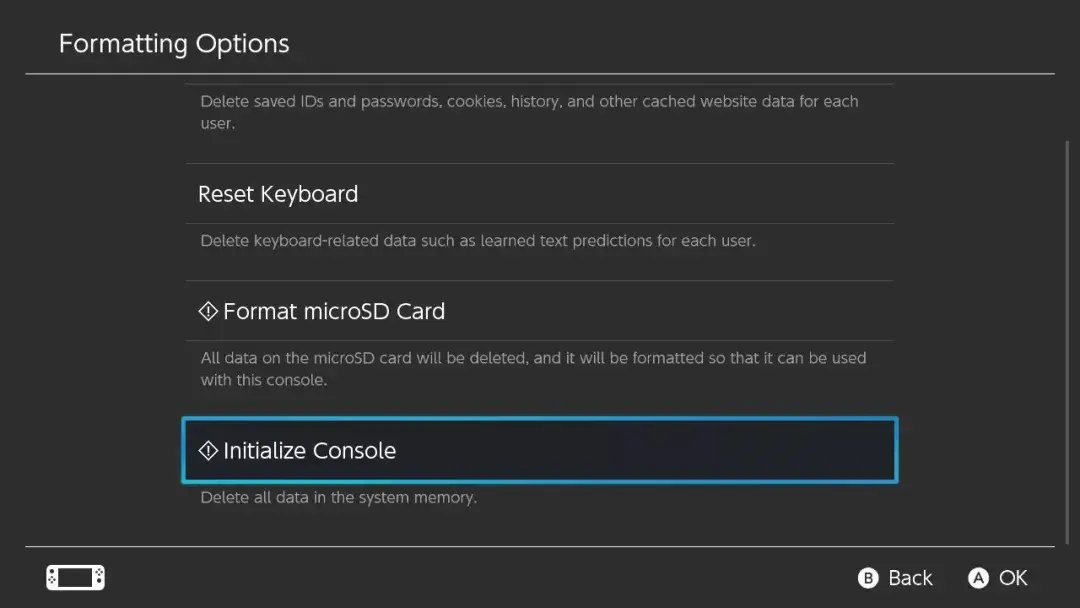Click the Back label in the footer

pyautogui.click(x=909, y=578)
